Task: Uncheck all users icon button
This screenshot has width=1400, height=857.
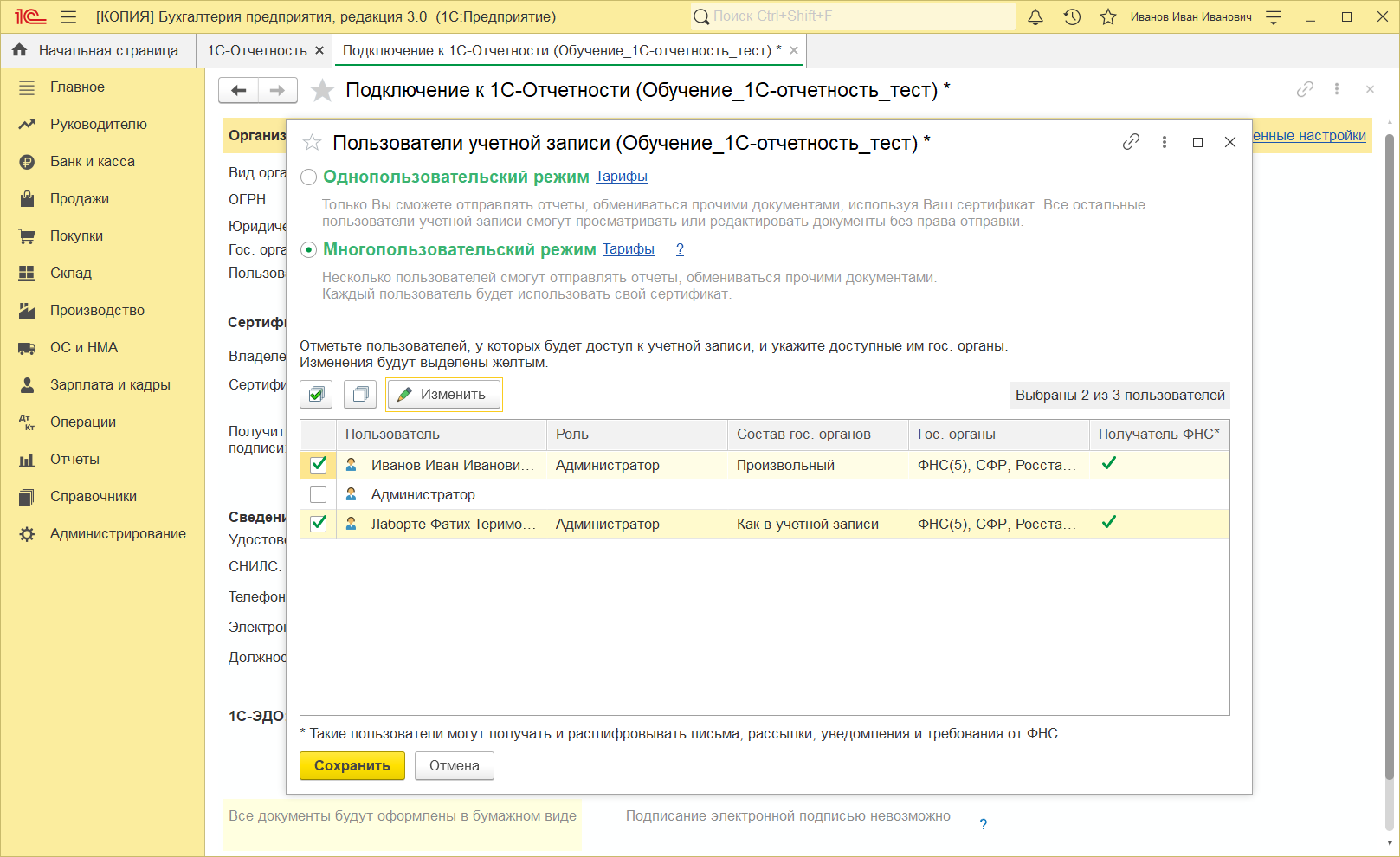Action: pos(360,395)
